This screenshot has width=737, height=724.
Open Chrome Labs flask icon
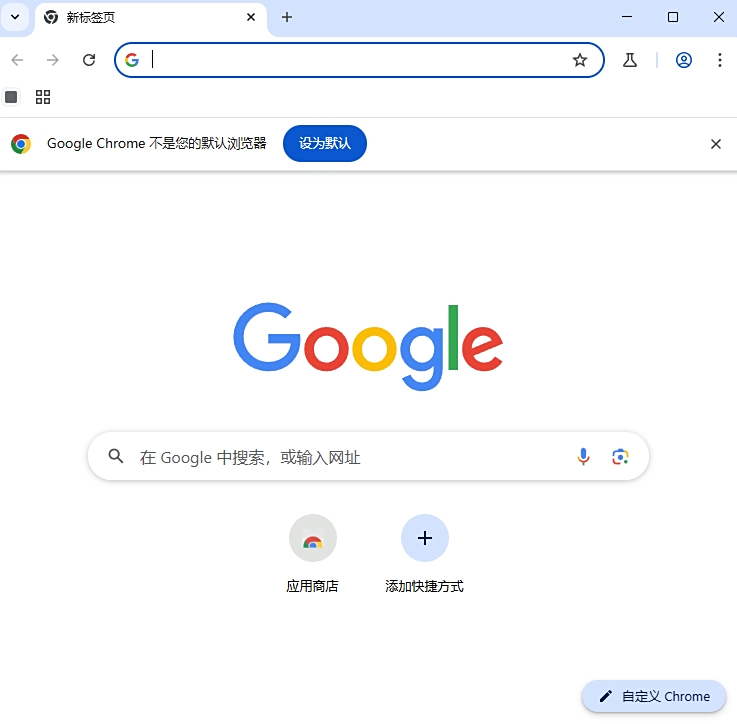pyautogui.click(x=630, y=60)
